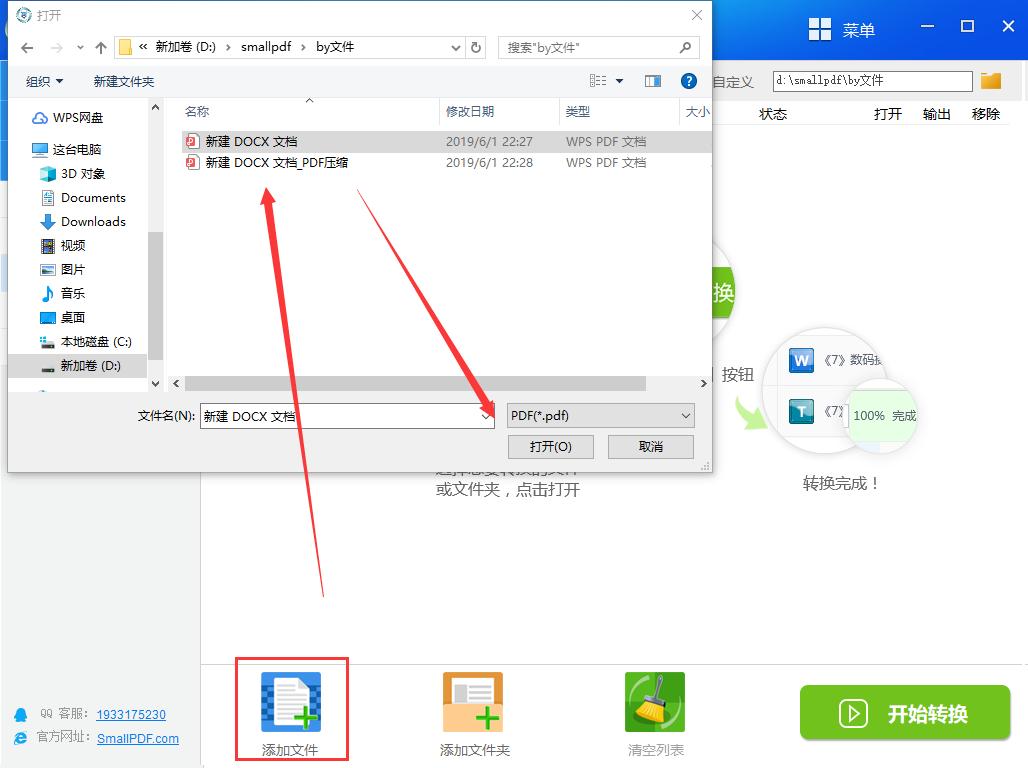
Task: Click the yellow folder icon beside the output path
Action: [991, 81]
